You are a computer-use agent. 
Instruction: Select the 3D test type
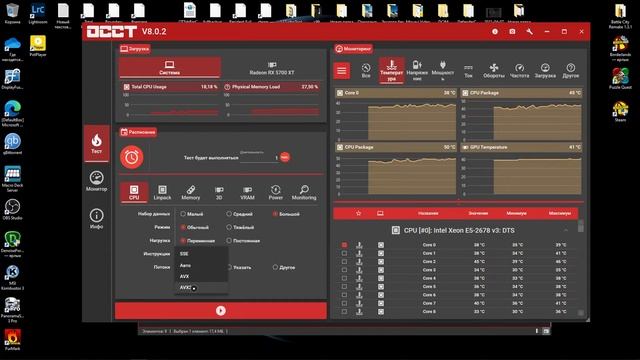[x=219, y=192]
